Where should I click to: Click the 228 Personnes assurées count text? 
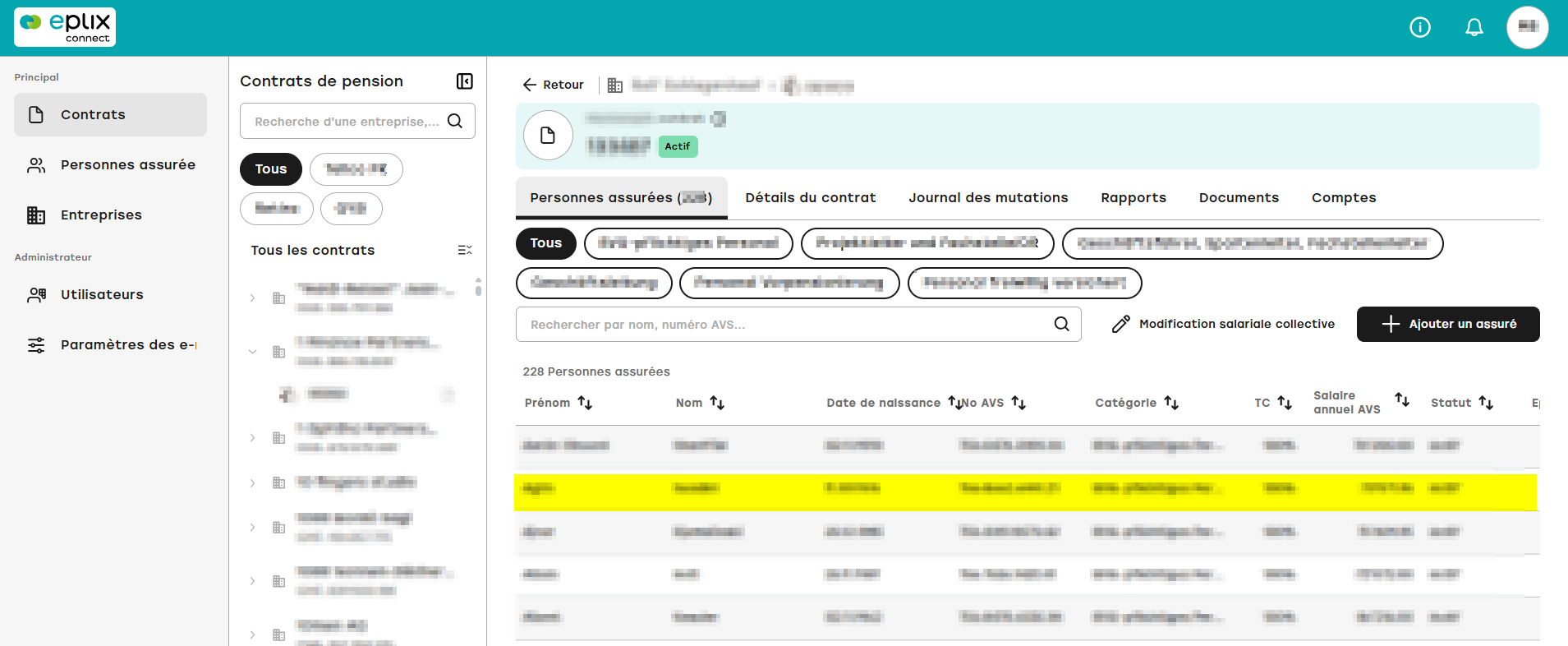(596, 371)
